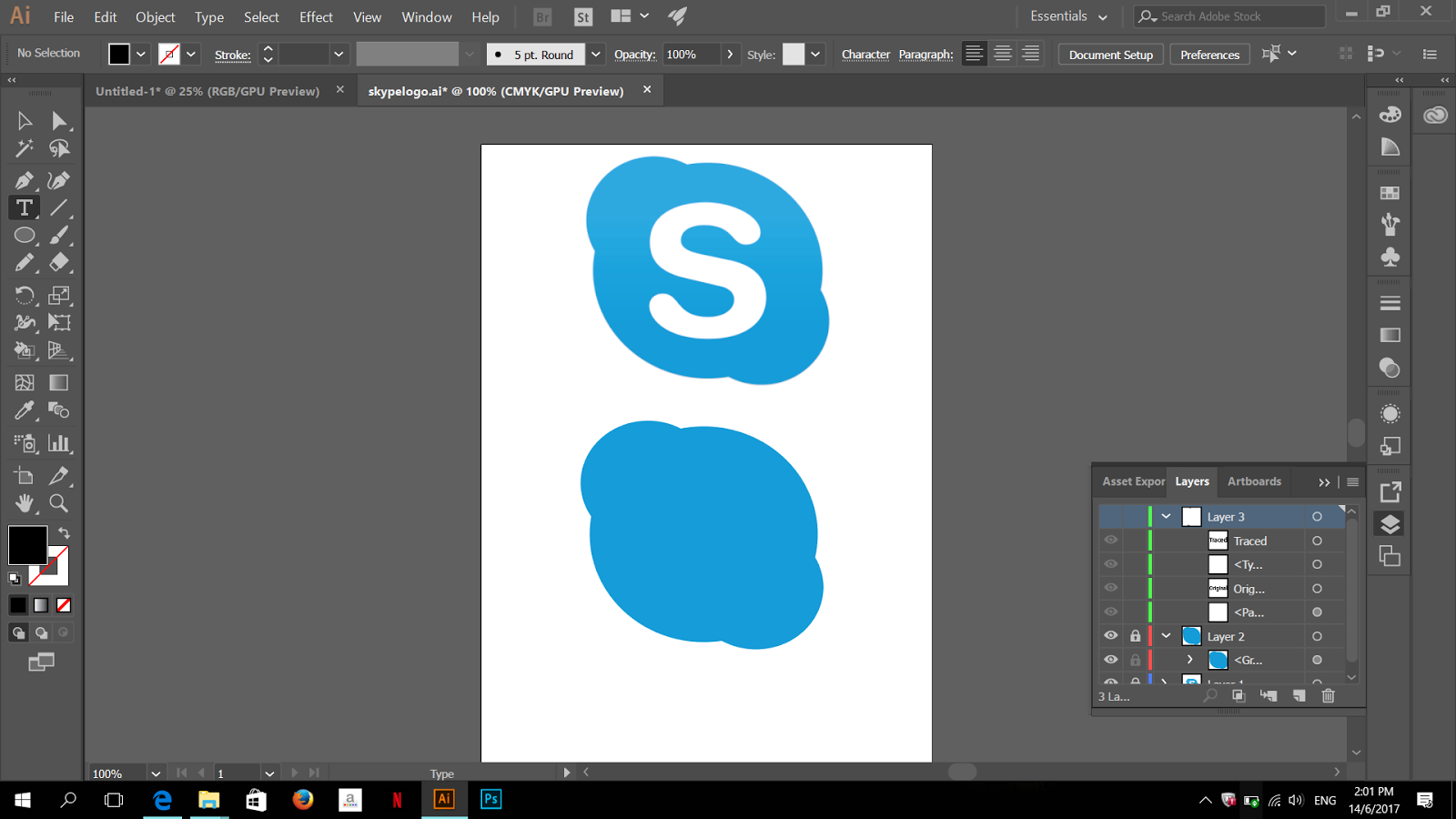Click the Search Adobe Stock field
The image size is (1456, 819).
coord(1229,16)
